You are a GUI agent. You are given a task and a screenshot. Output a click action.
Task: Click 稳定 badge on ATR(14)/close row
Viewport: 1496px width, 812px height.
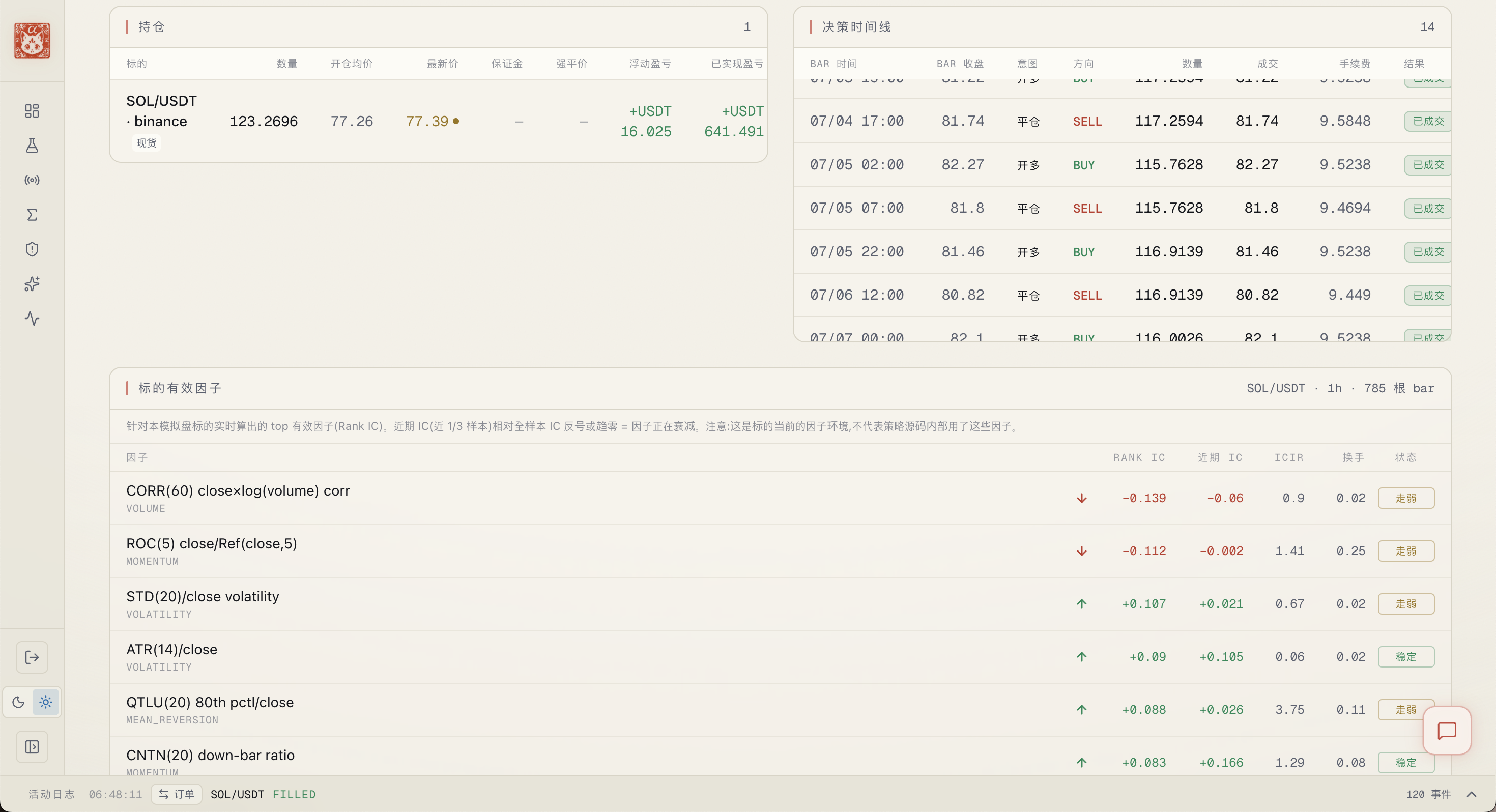(x=1406, y=657)
